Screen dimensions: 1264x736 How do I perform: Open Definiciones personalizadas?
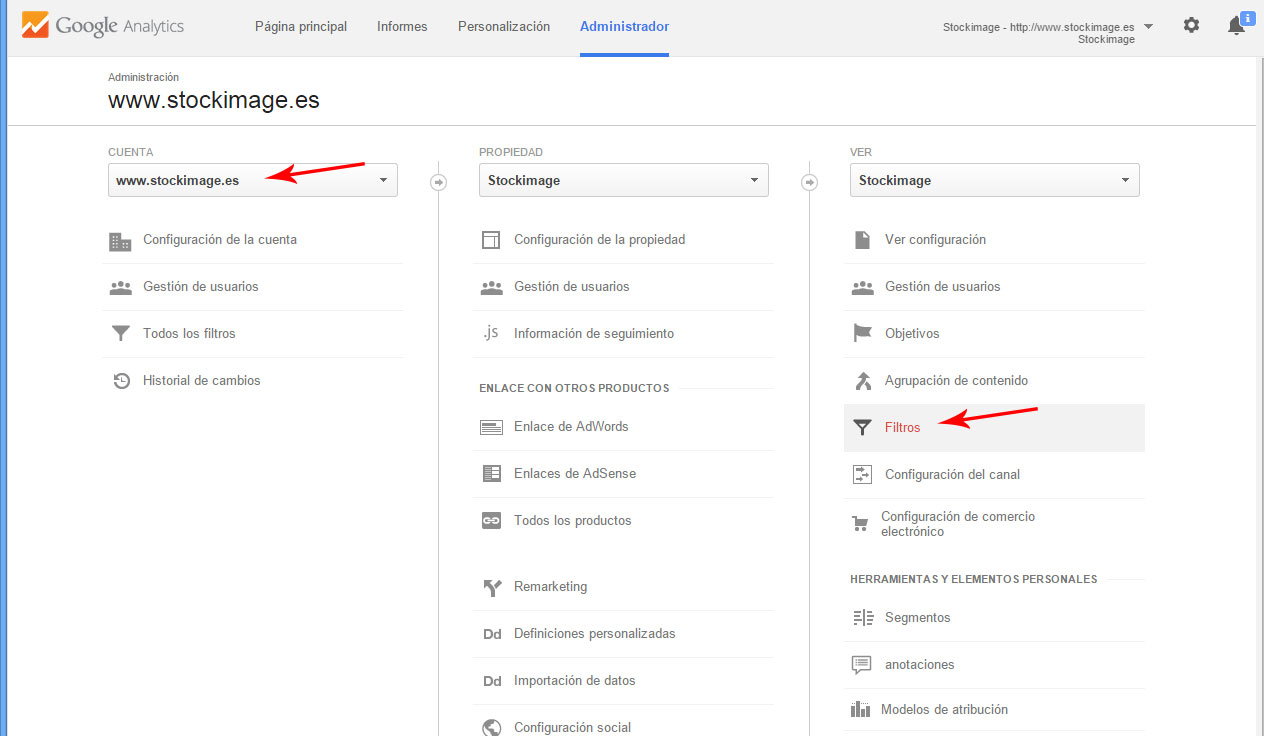595,634
